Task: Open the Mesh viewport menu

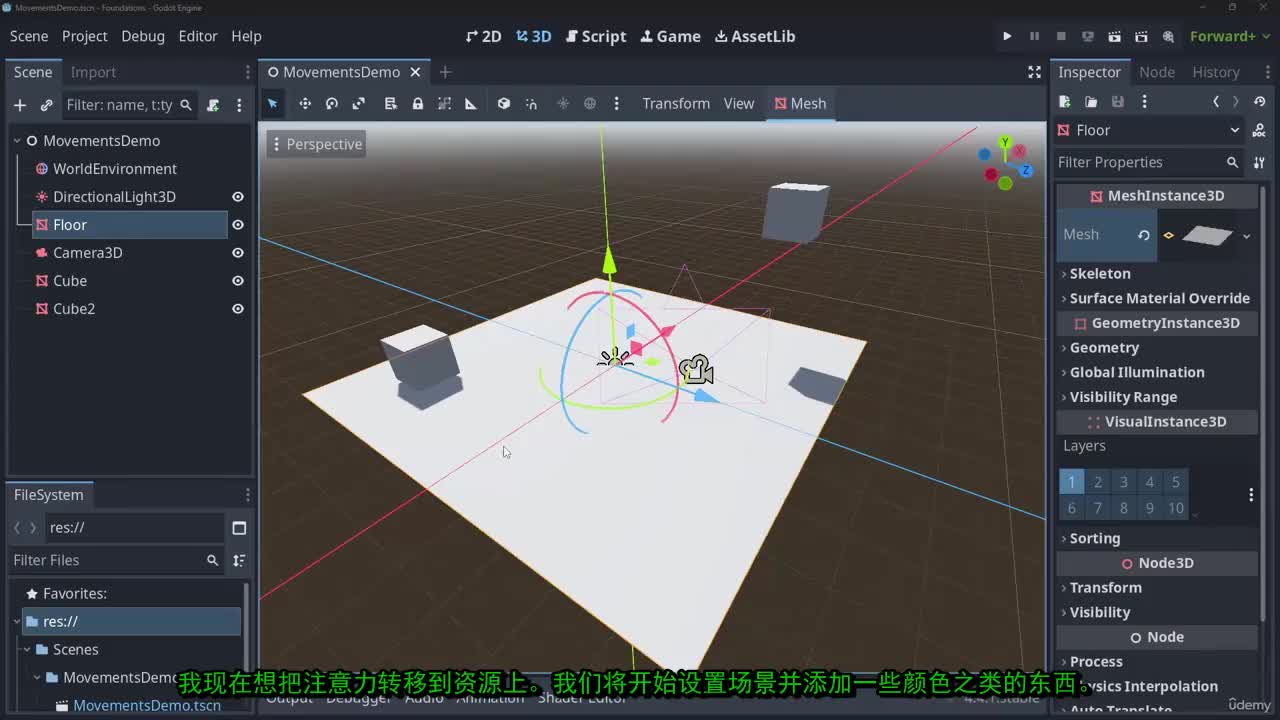Action: pos(800,104)
